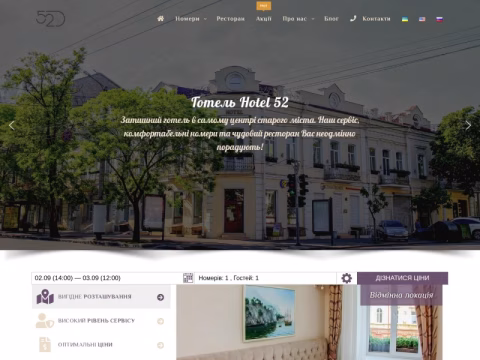
Task: Open the Ресторан page
Action: pyautogui.click(x=231, y=19)
